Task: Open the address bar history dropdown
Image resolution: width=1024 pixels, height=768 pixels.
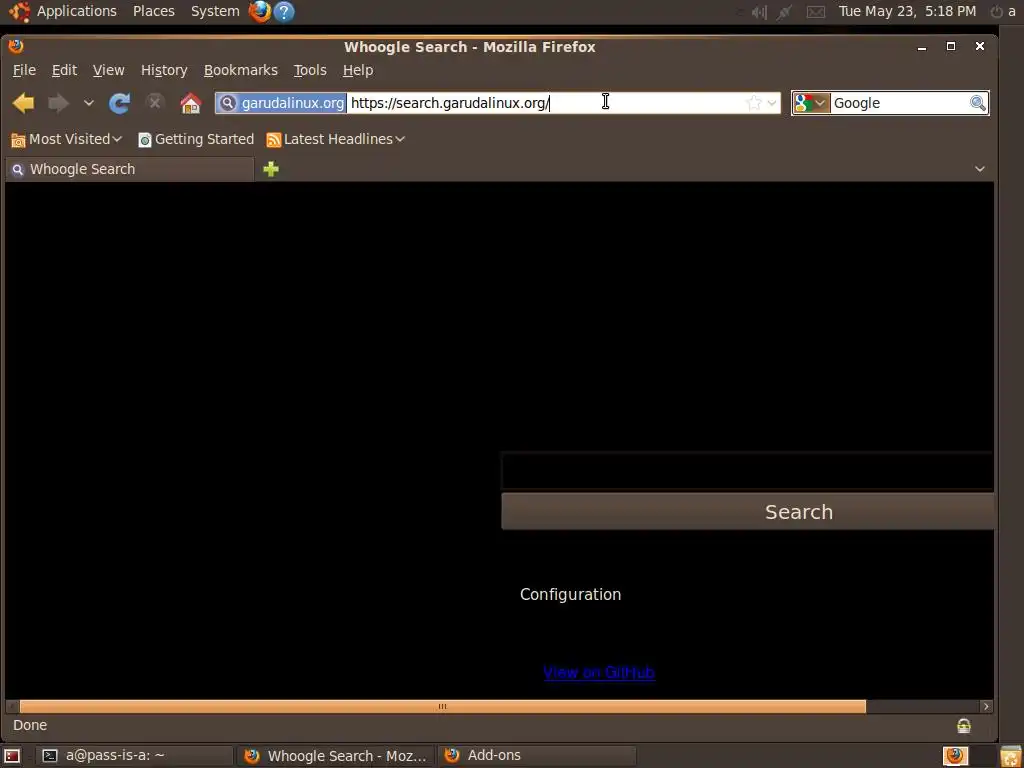Action: point(772,103)
